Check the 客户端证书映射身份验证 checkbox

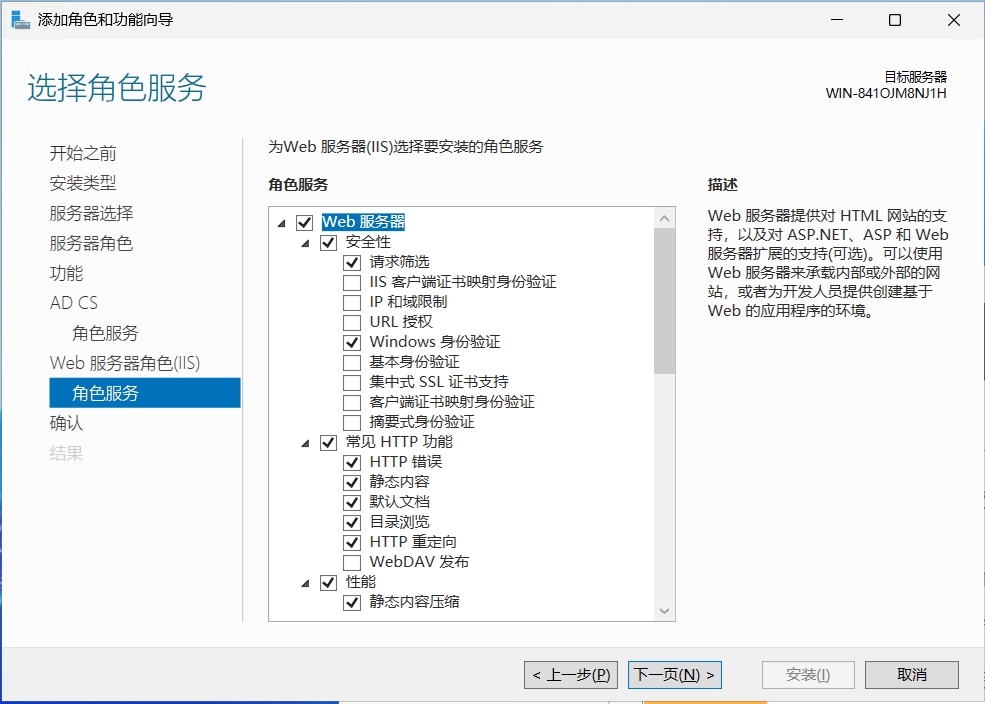click(x=352, y=403)
